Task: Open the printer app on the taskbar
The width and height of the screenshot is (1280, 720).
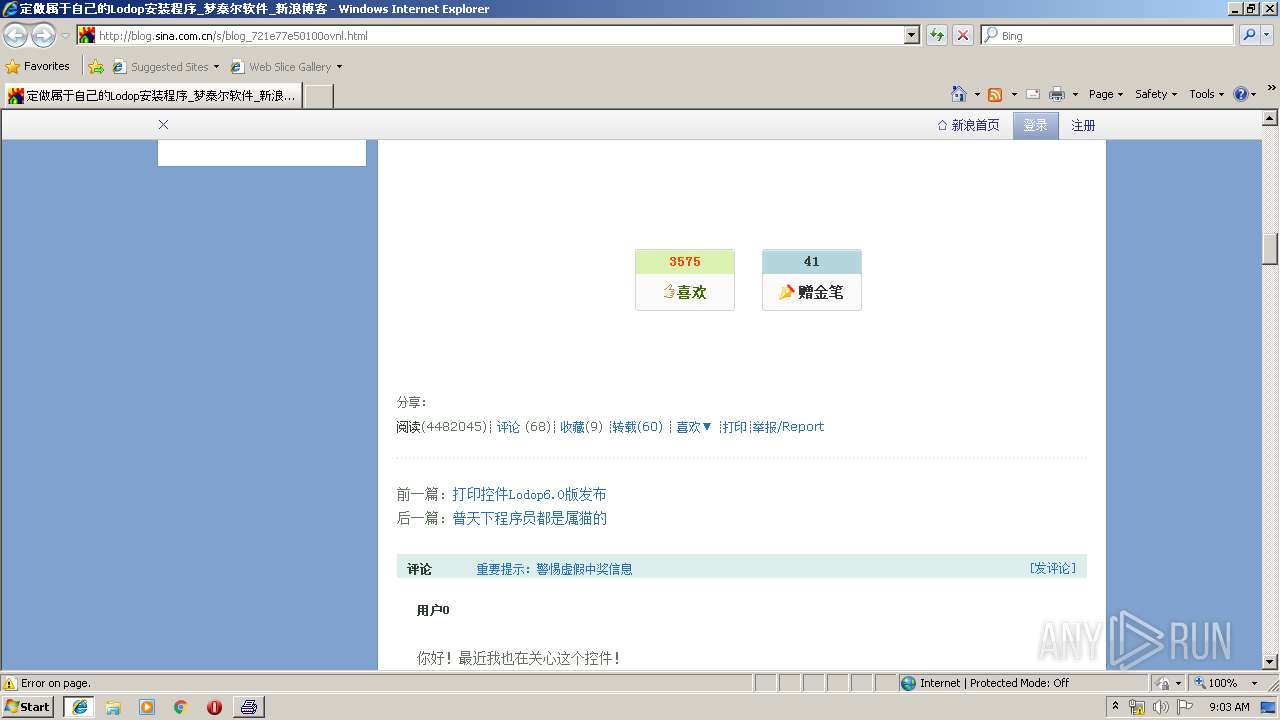Action: [x=249, y=707]
